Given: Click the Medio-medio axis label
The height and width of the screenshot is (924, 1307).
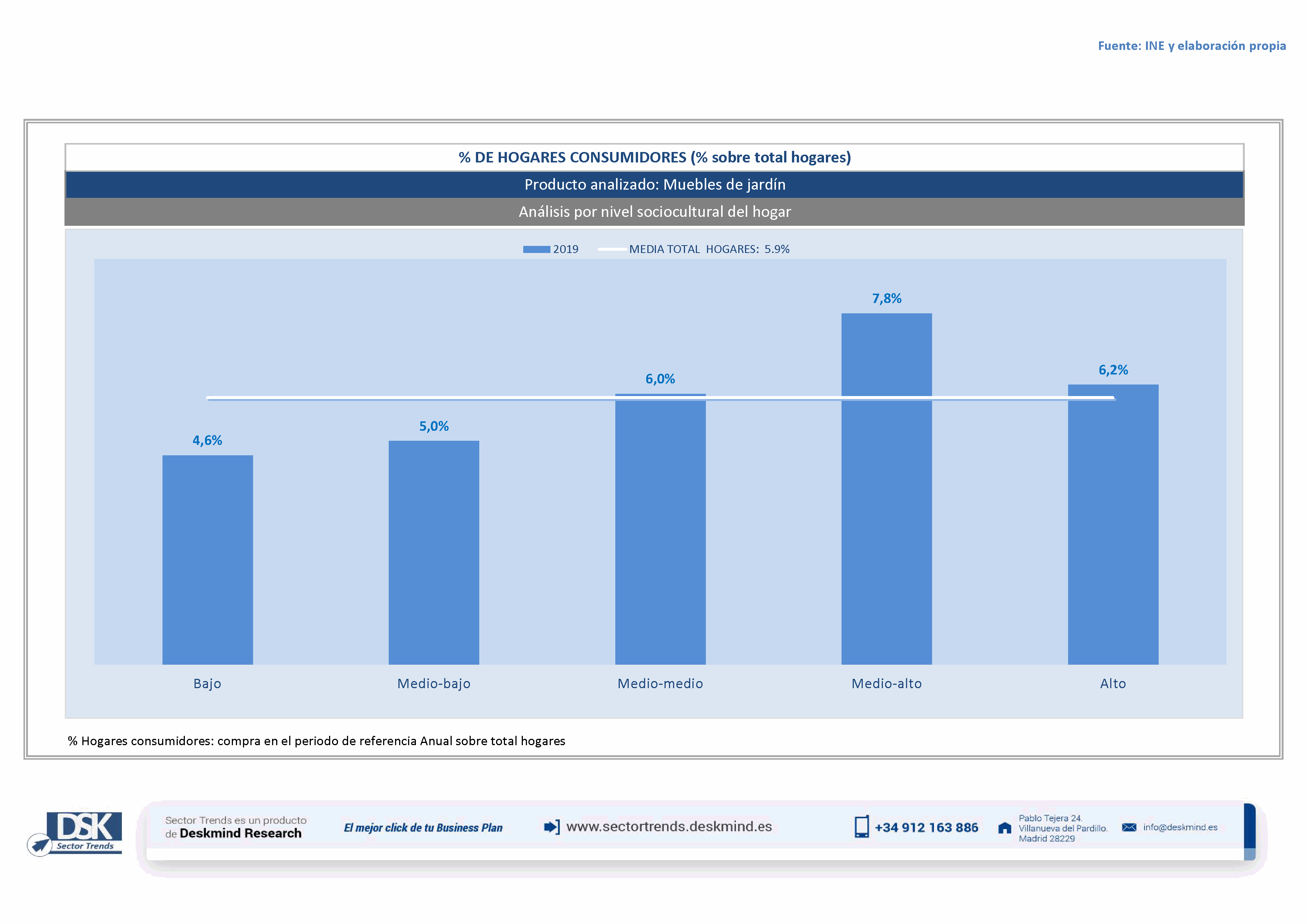Looking at the screenshot, I should coord(660,683).
